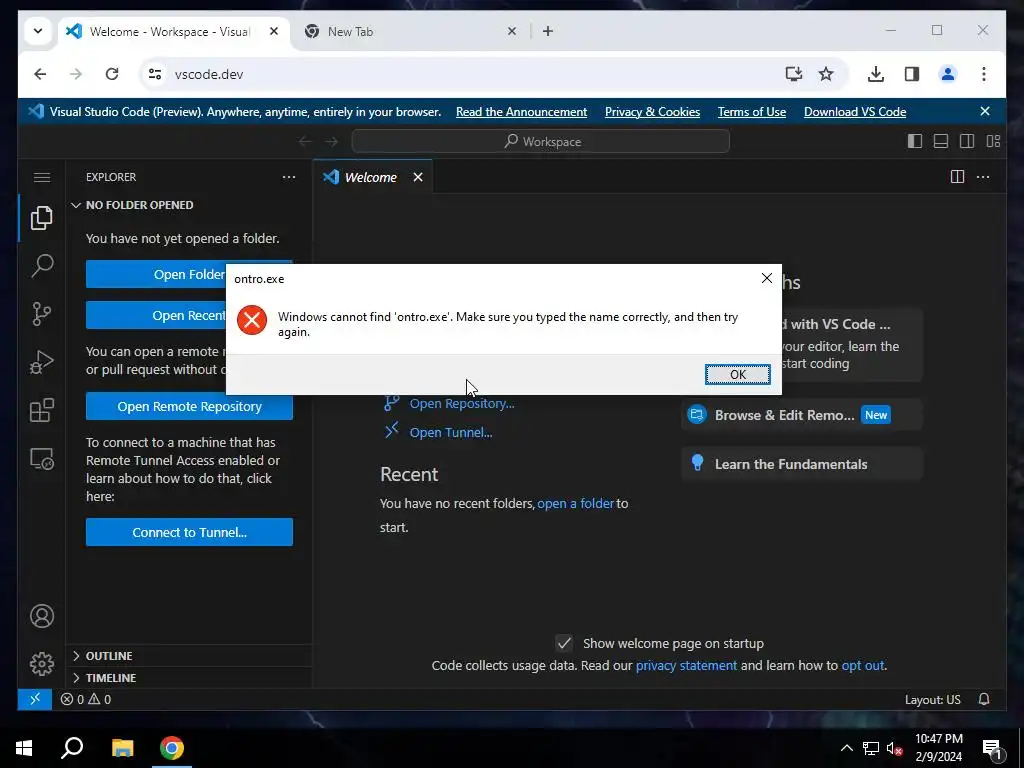The height and width of the screenshot is (768, 1024).
Task: Close the Welcome editor tab
Action: coord(418,177)
